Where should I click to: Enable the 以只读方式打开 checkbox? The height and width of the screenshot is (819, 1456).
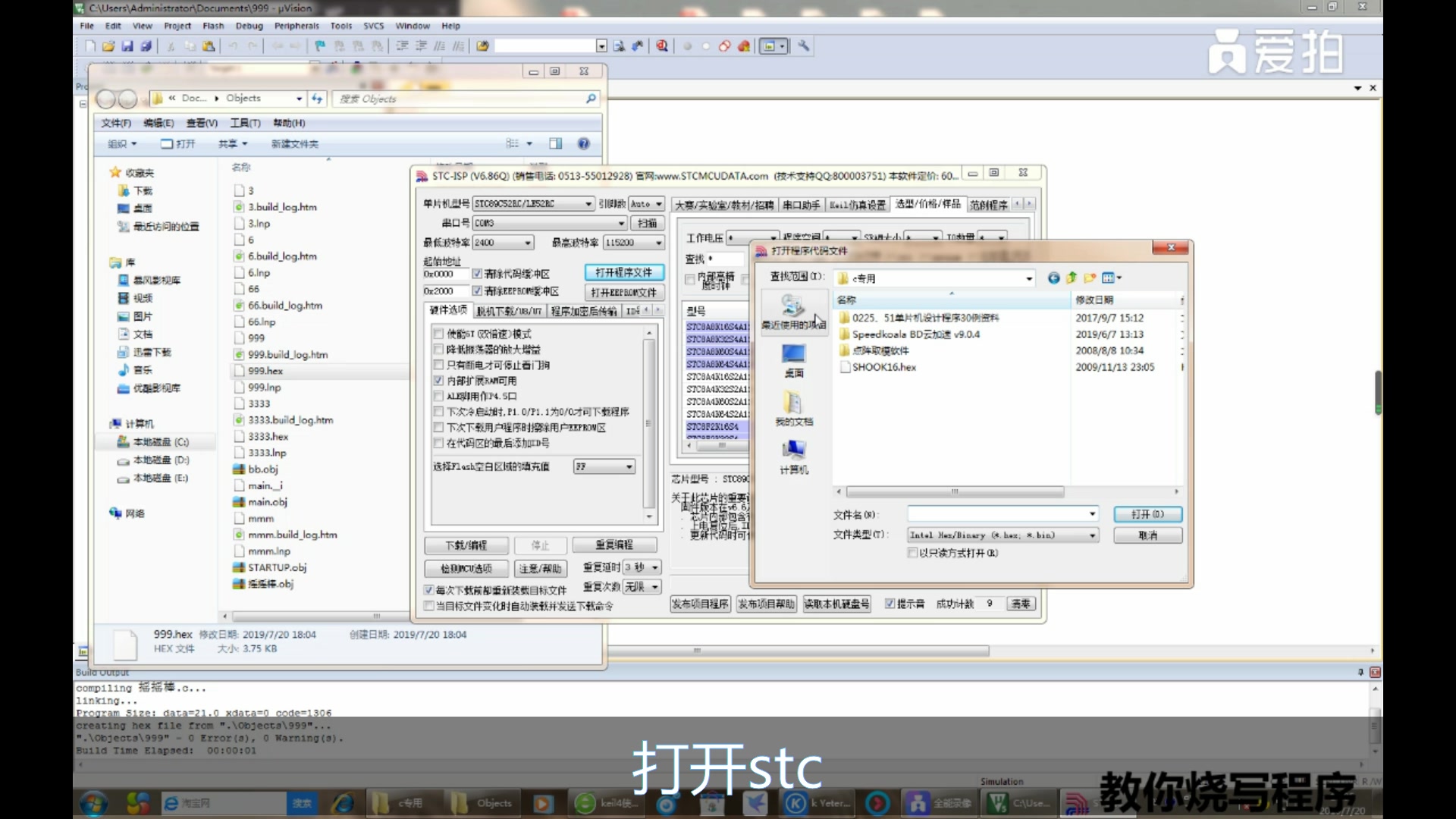912,553
